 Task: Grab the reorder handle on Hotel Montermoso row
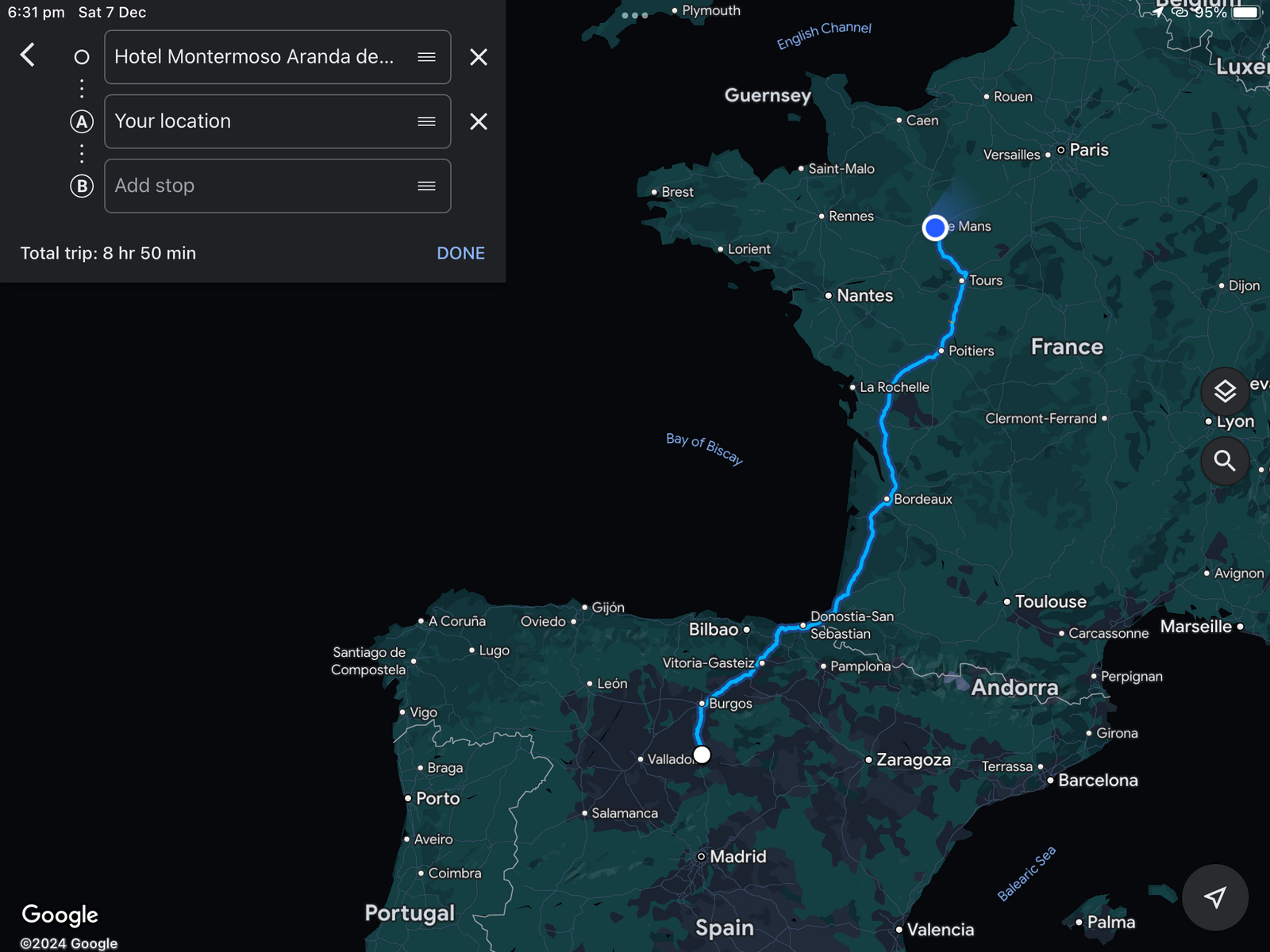click(x=426, y=57)
